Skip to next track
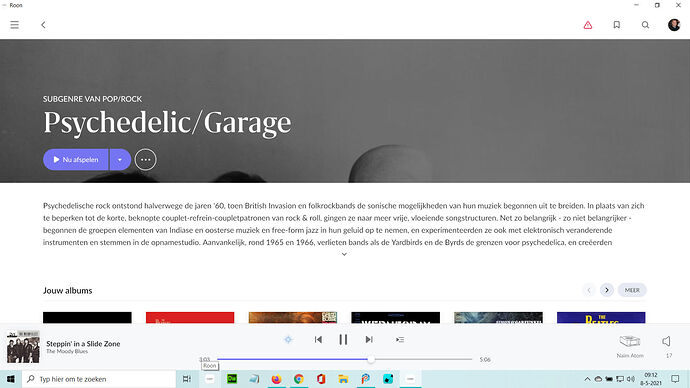Image resolution: width=690 pixels, height=388 pixels. pyautogui.click(x=369, y=339)
